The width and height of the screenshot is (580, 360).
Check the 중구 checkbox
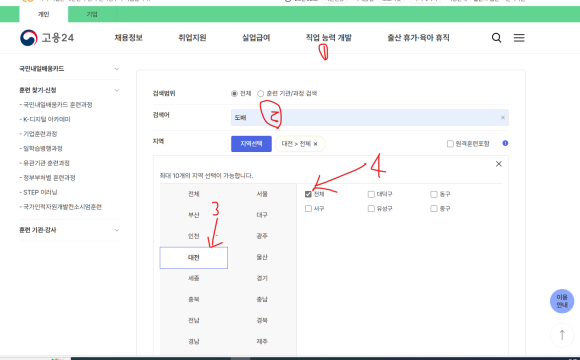pyautogui.click(x=434, y=209)
